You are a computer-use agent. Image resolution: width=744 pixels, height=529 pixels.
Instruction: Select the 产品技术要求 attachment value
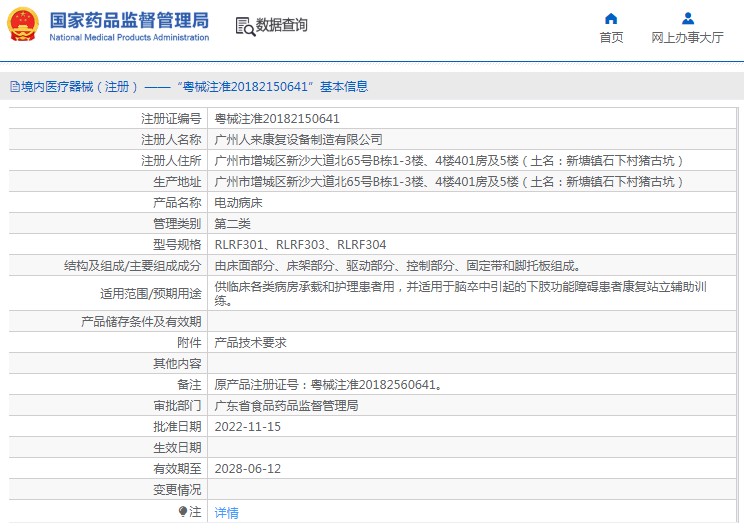(x=251, y=343)
